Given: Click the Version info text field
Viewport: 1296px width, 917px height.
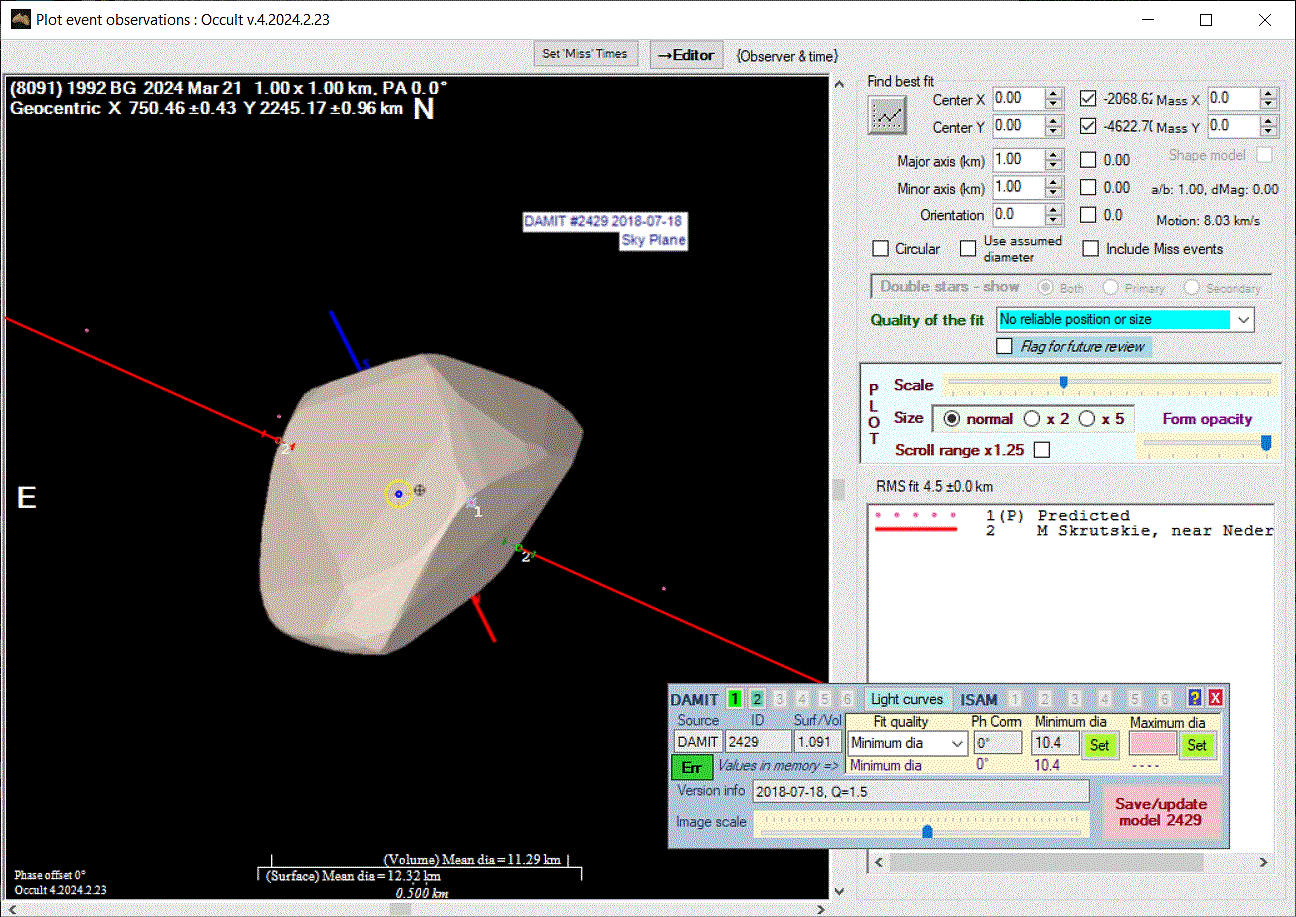Looking at the screenshot, I should tap(920, 791).
